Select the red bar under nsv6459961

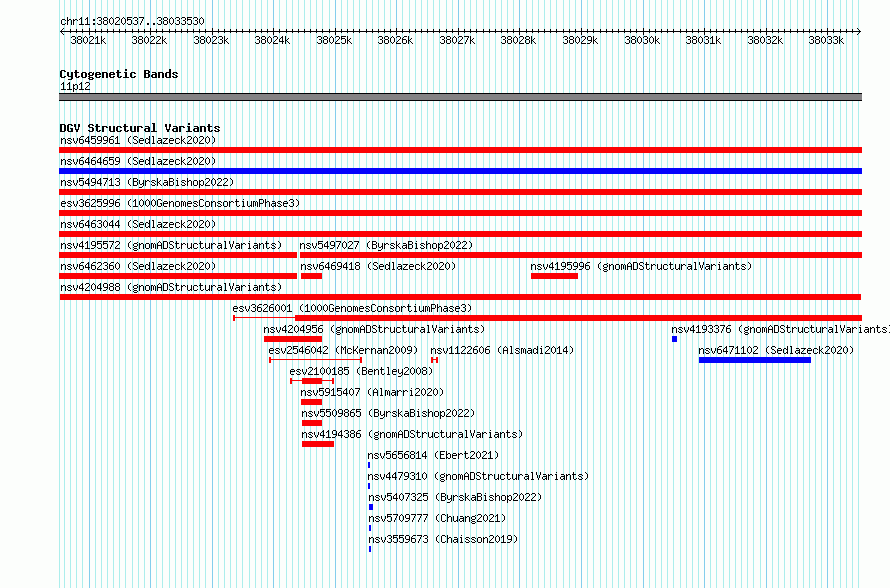pyautogui.click(x=460, y=150)
